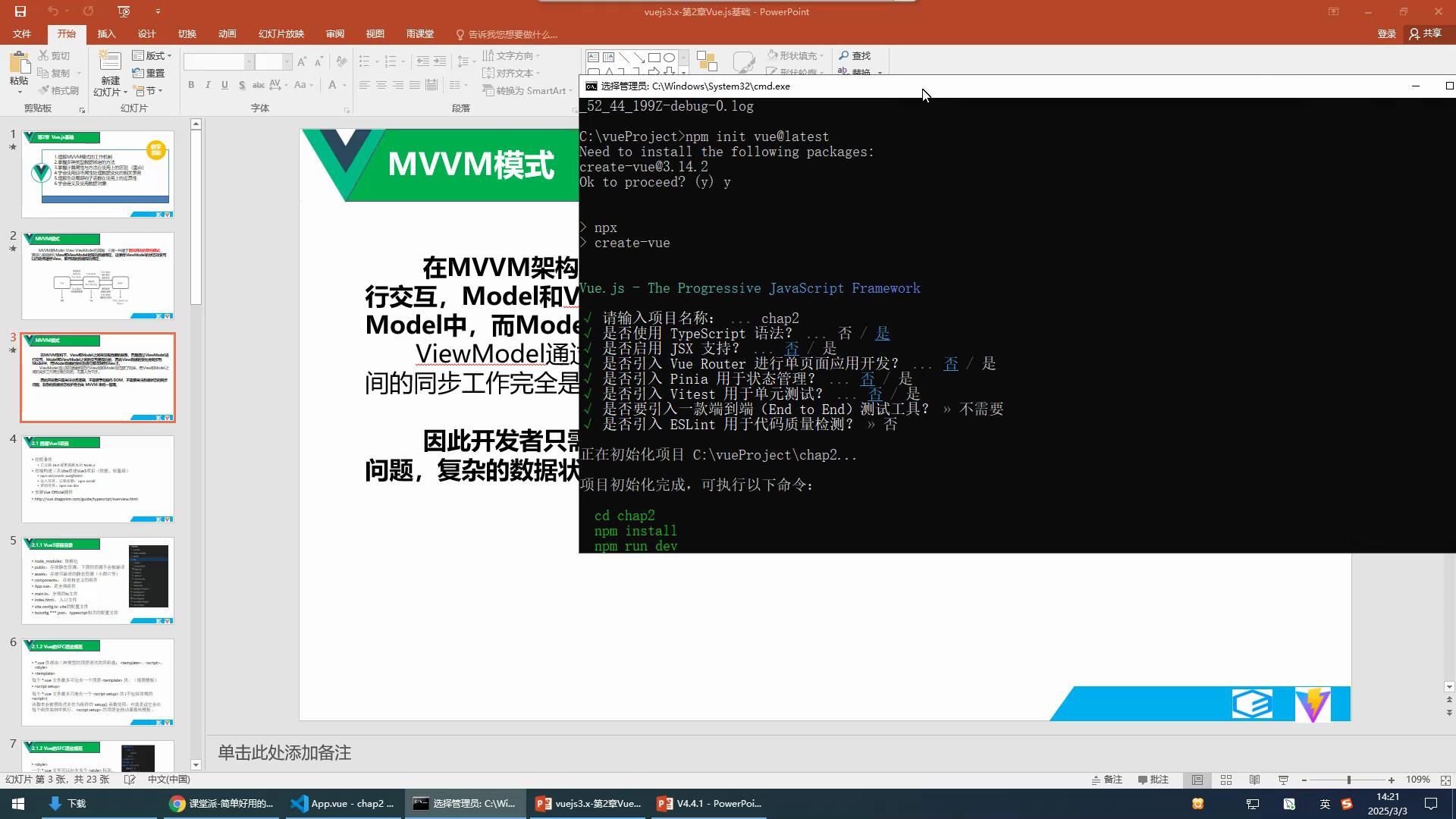Click fit slide to window icon
The image size is (1456, 819).
pyautogui.click(x=1445, y=780)
